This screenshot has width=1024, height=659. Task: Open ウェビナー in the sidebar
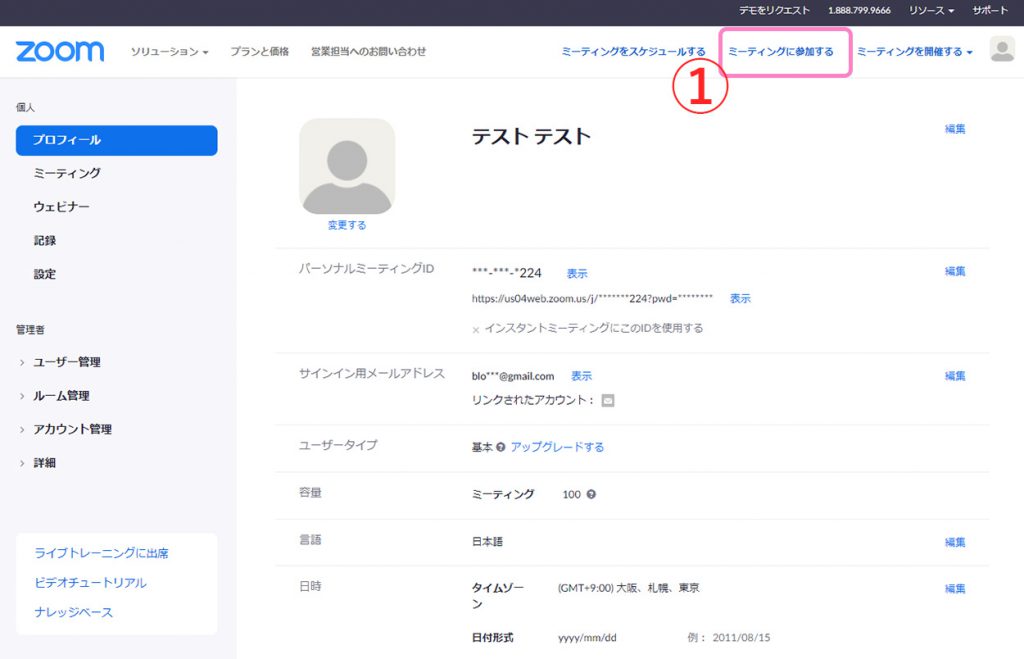[x=61, y=207]
